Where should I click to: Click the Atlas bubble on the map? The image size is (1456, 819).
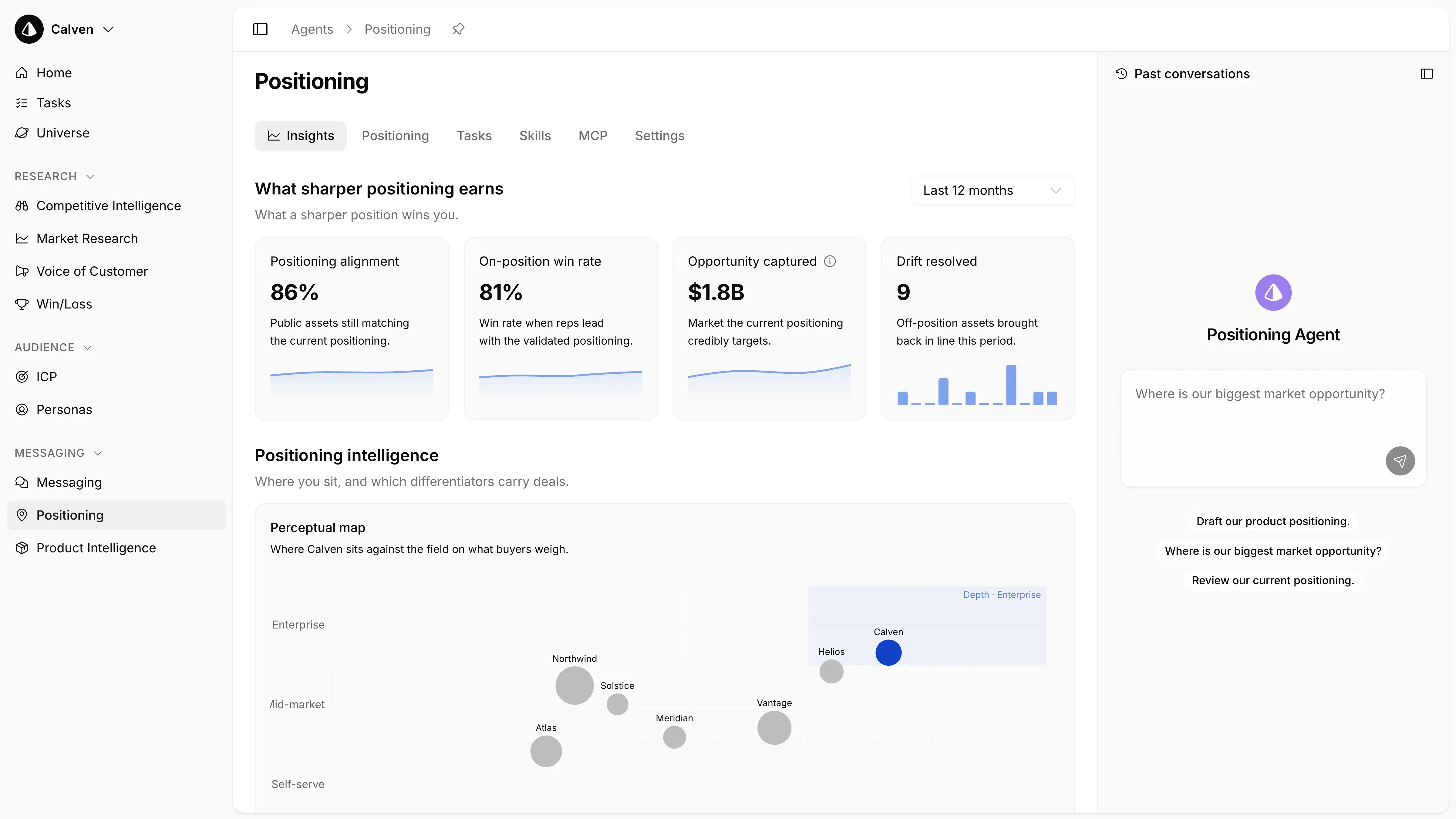546,751
